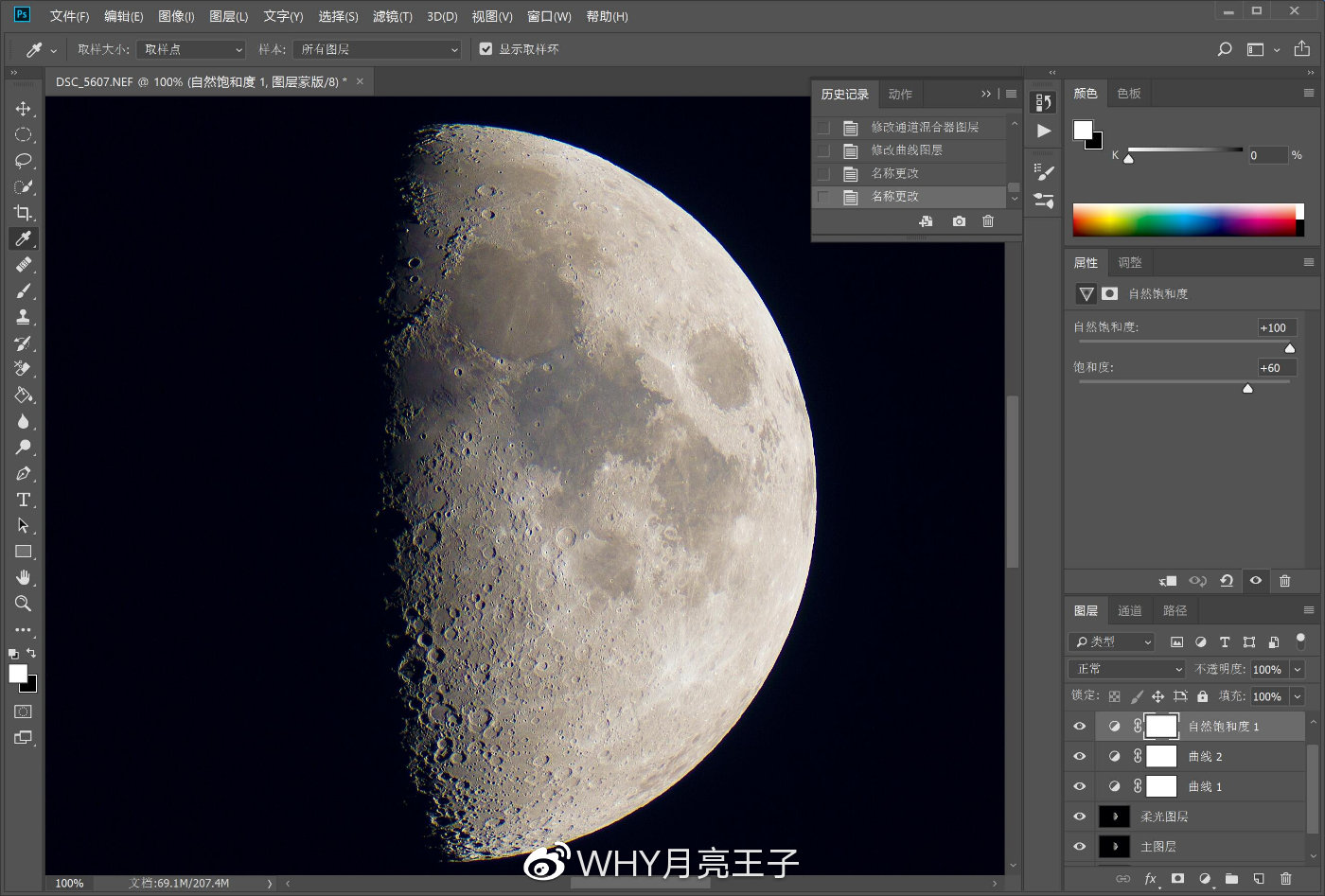Image resolution: width=1325 pixels, height=896 pixels.
Task: Select the Hand tool
Action: (23, 577)
